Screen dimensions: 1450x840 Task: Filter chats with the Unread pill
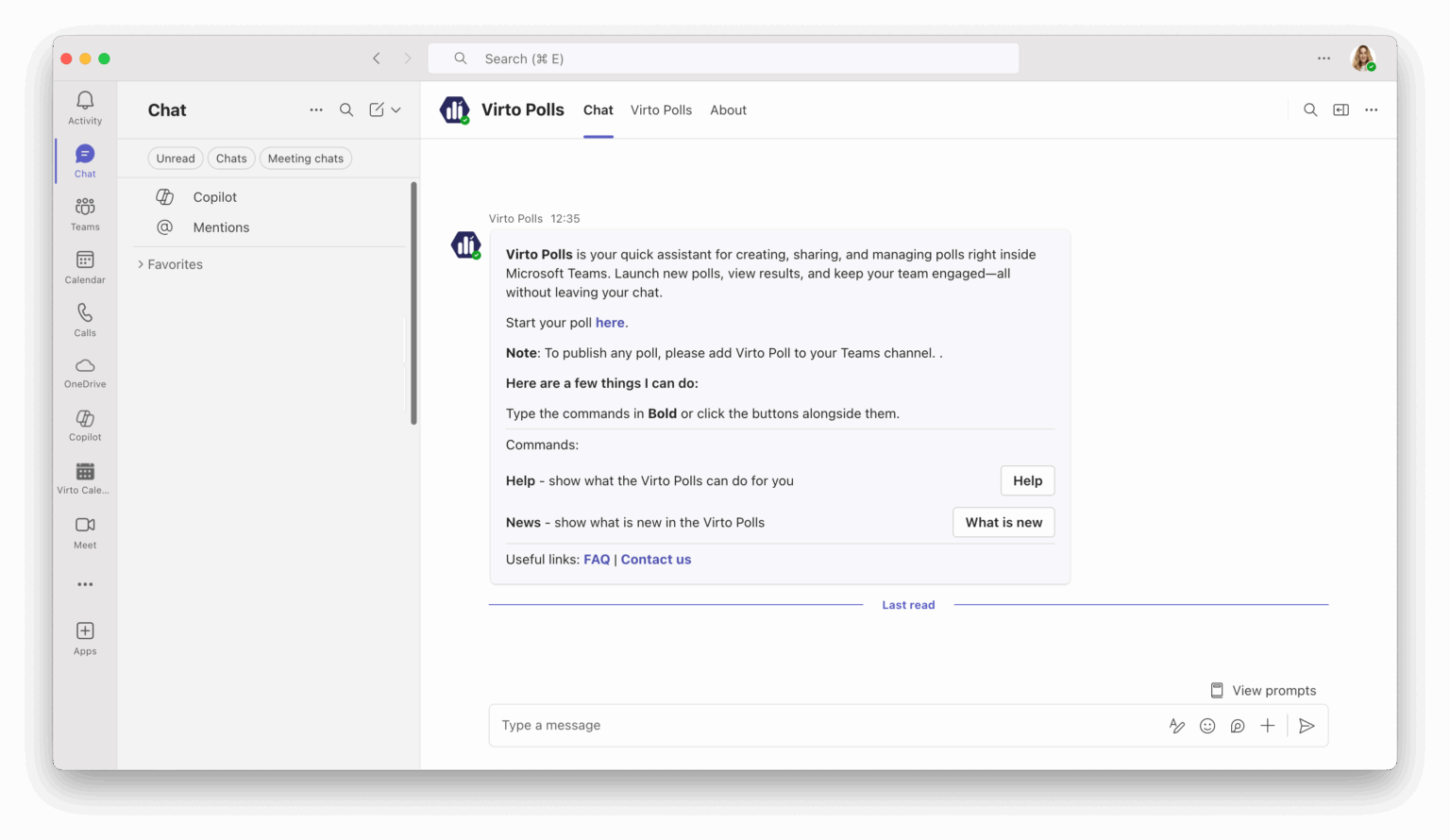[x=176, y=158]
